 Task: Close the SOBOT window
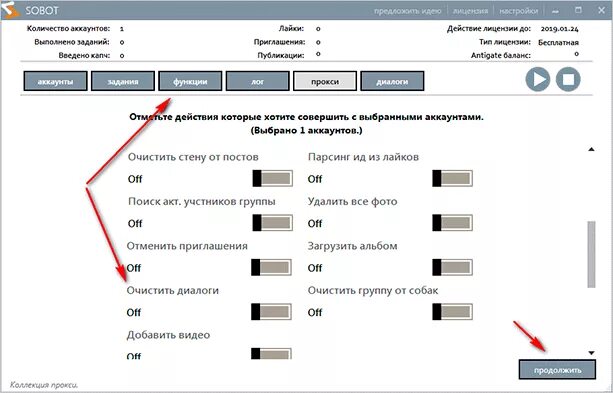click(602, 10)
